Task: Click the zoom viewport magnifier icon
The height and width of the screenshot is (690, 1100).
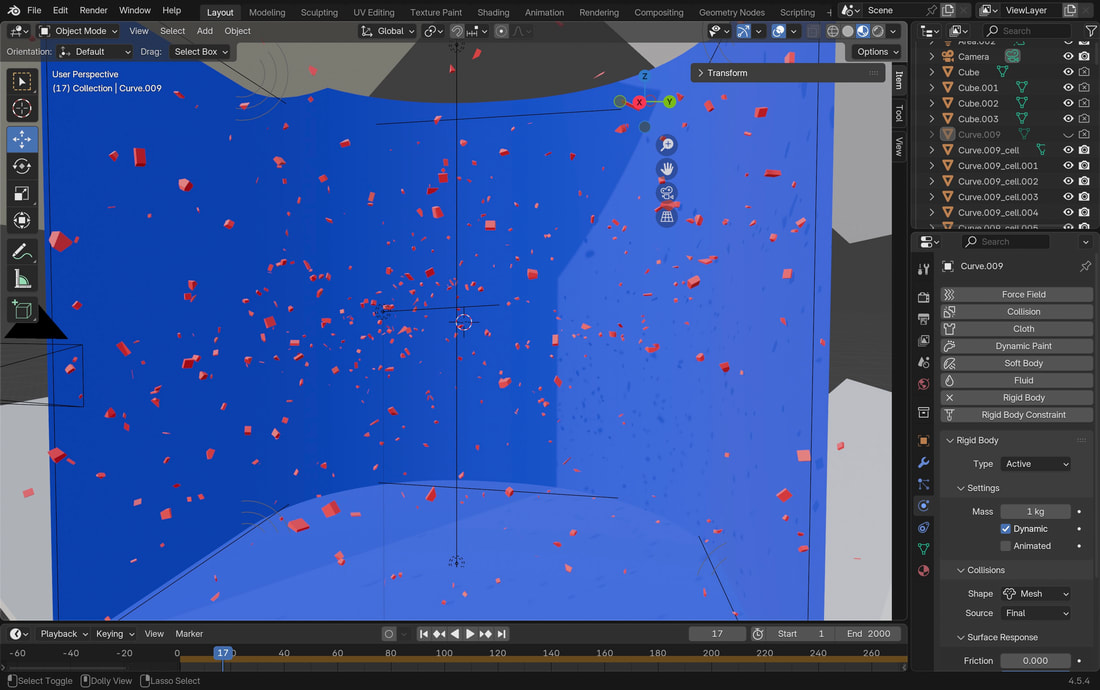Action: (x=667, y=145)
